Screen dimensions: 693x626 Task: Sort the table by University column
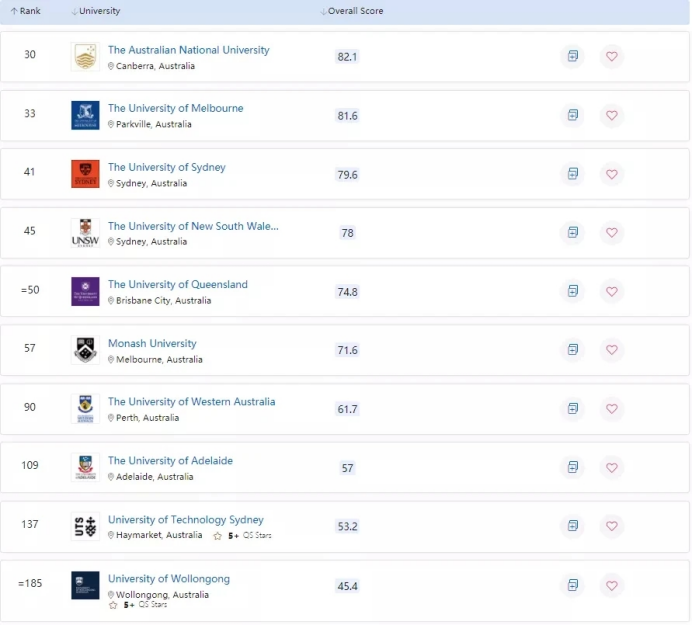point(95,11)
